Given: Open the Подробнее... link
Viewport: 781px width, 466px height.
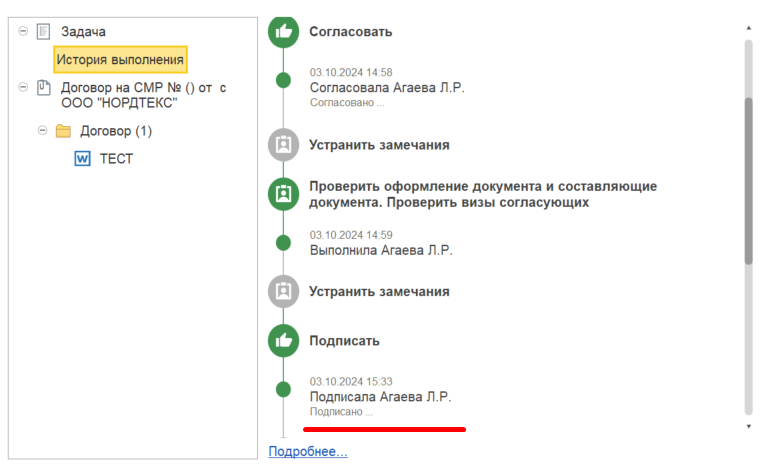Looking at the screenshot, I should pos(308,451).
